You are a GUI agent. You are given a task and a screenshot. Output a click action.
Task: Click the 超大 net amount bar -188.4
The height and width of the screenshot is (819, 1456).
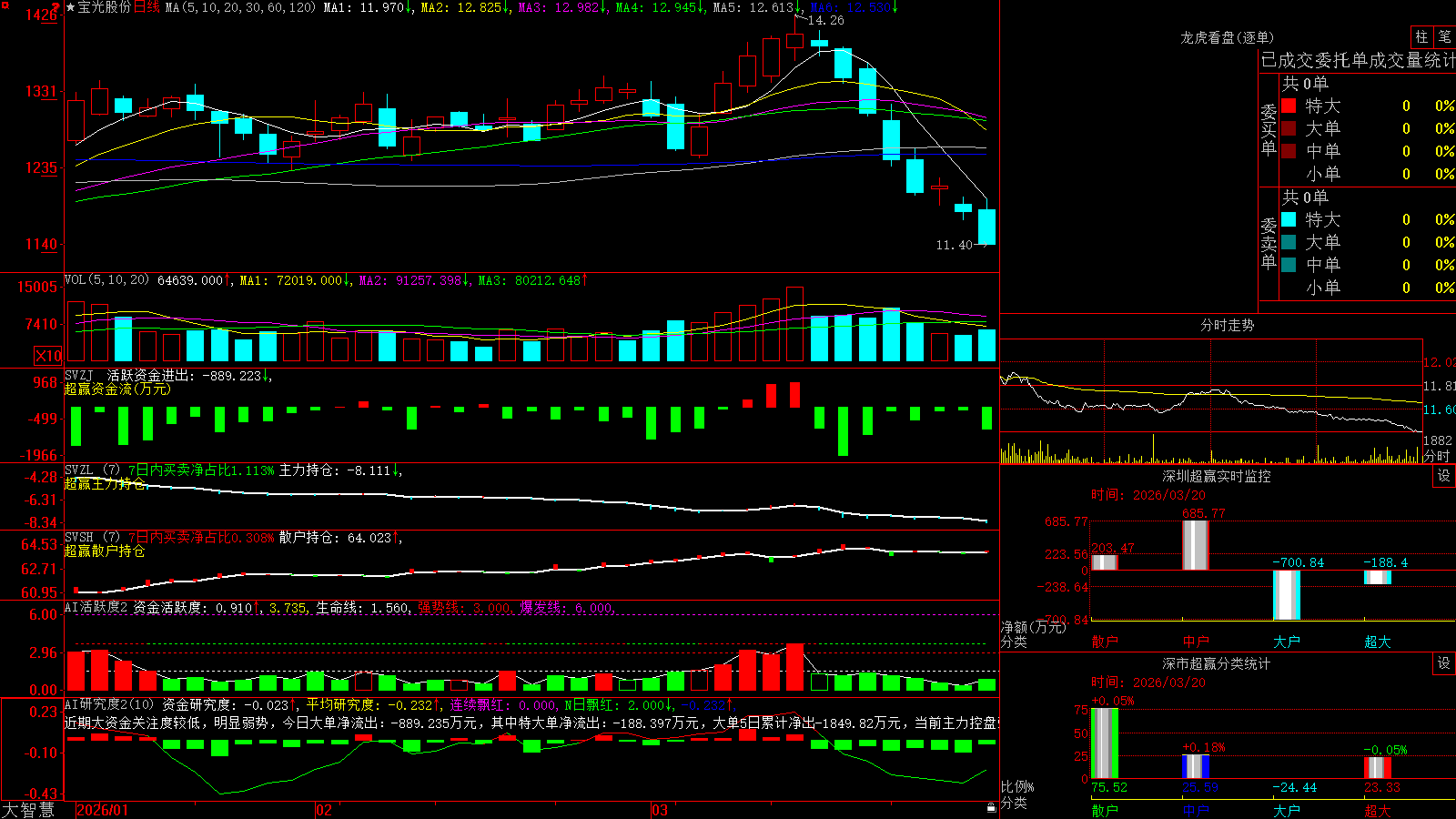click(1378, 577)
